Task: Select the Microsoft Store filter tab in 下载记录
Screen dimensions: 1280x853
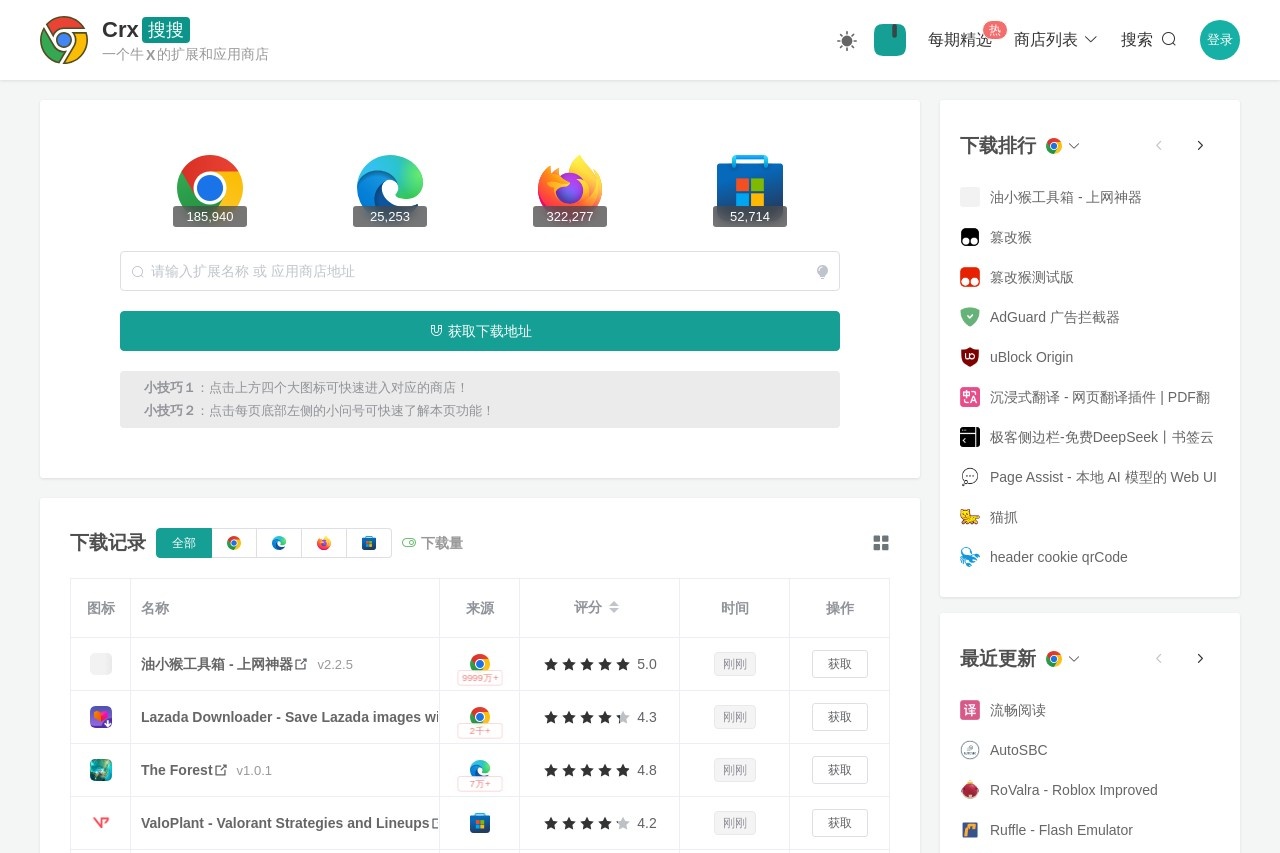Action: [369, 543]
